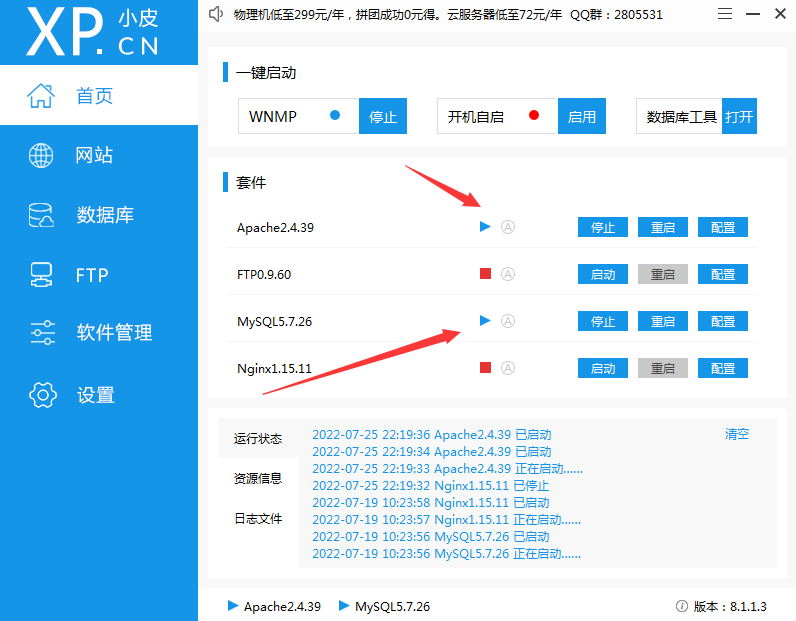Restart MySQL5.7.26 service
796x621 pixels.
(x=662, y=321)
